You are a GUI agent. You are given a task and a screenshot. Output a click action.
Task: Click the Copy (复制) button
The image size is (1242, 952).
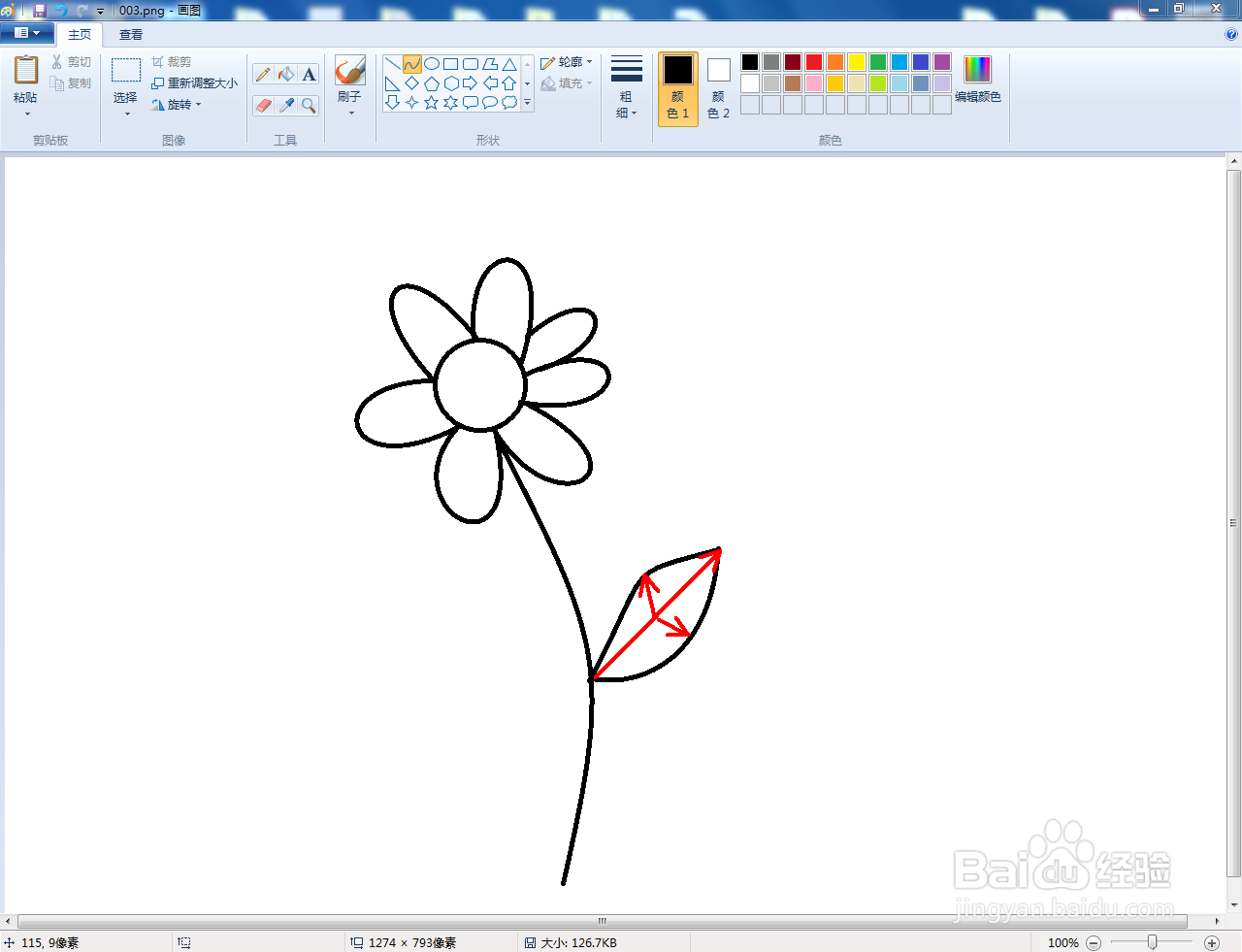click(x=72, y=83)
